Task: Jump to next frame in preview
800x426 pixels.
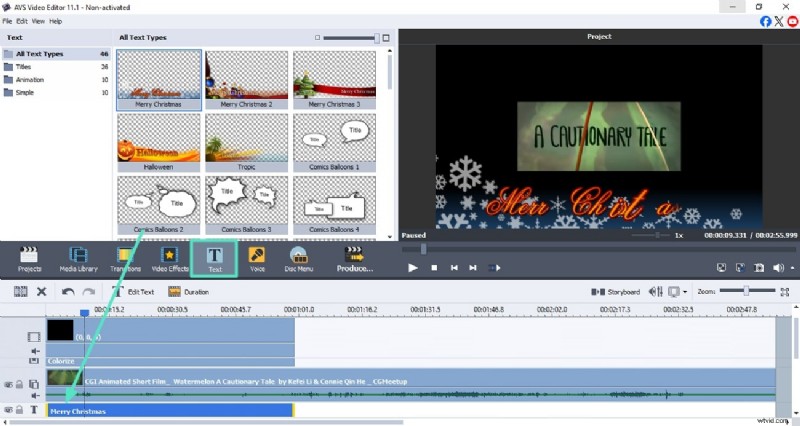Action: pos(473,267)
